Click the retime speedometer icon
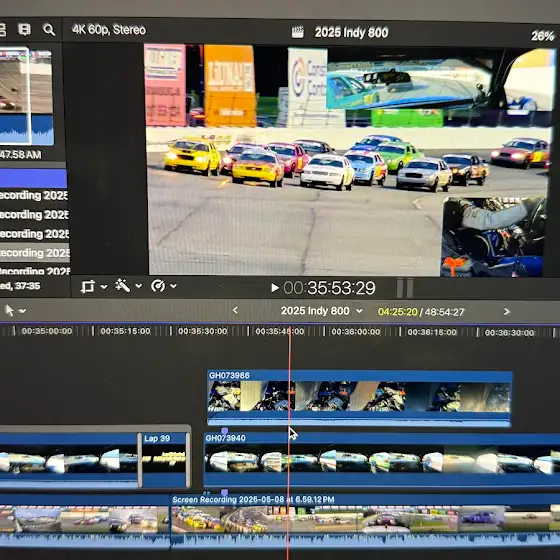Viewport: 560px width, 560px height. pyautogui.click(x=158, y=286)
